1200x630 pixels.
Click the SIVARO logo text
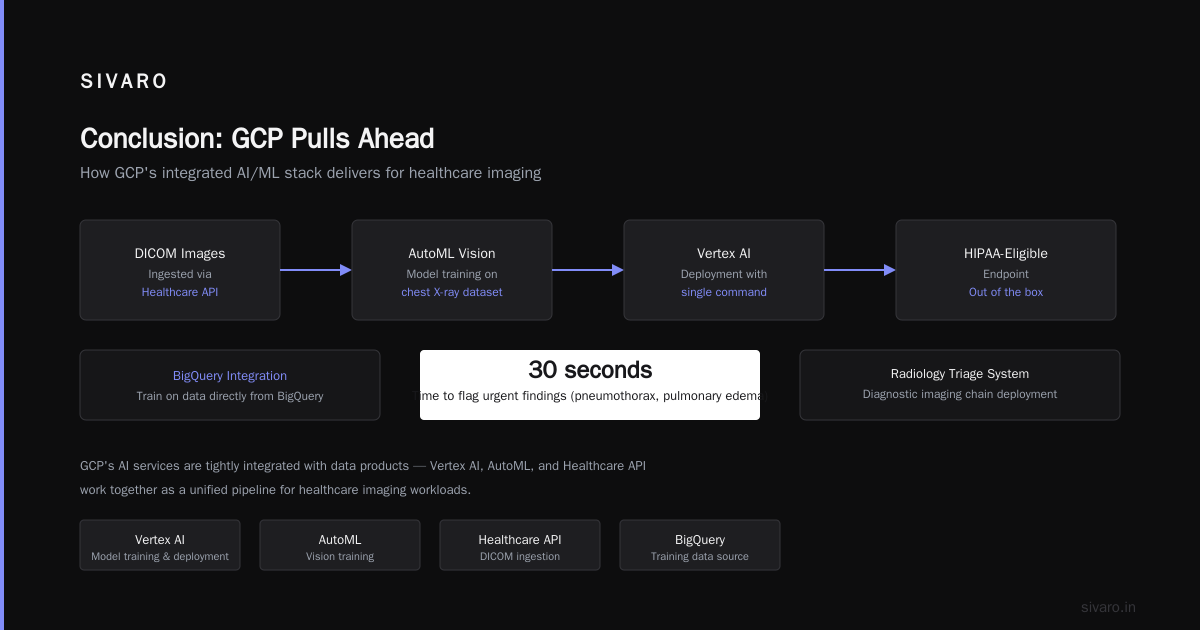124,82
